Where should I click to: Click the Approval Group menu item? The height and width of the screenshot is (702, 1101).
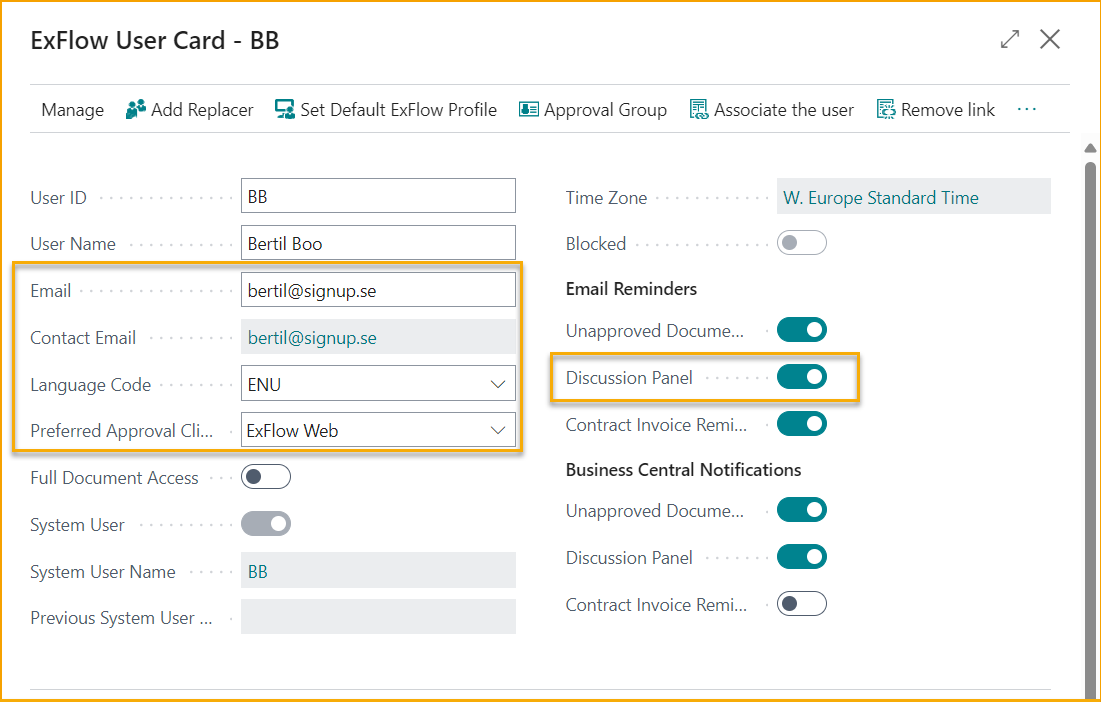pyautogui.click(x=605, y=110)
